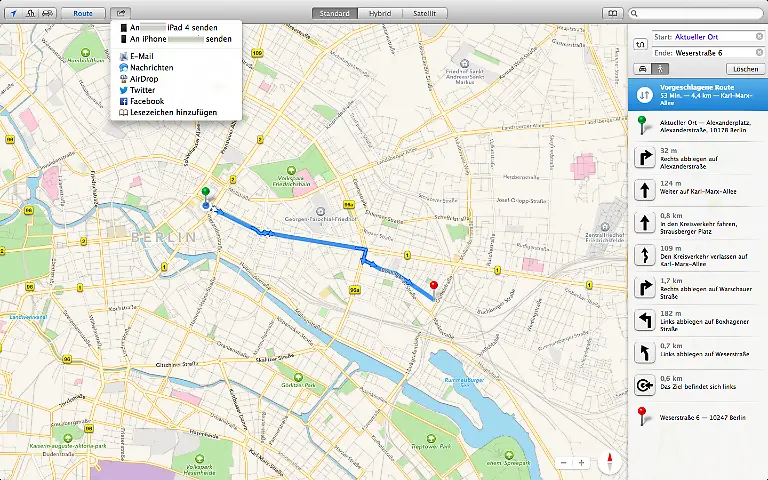
Task: Switch to Hybrid map view
Action: click(x=380, y=13)
